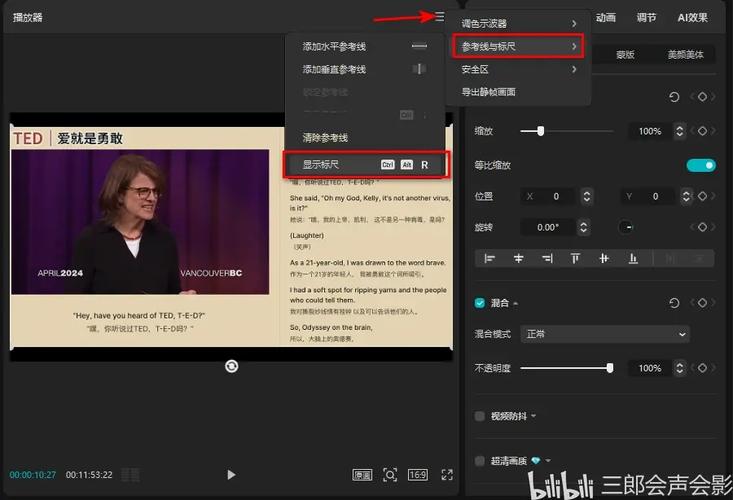Open the 美颜美体 sub-tab
This screenshot has width=733, height=500.
click(685, 55)
